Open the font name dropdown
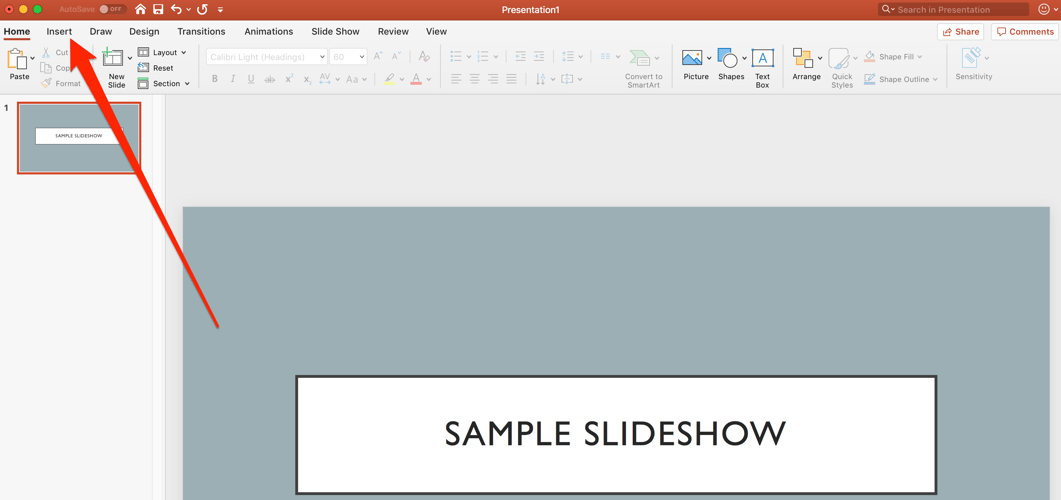The height and width of the screenshot is (500, 1061). pyautogui.click(x=322, y=57)
